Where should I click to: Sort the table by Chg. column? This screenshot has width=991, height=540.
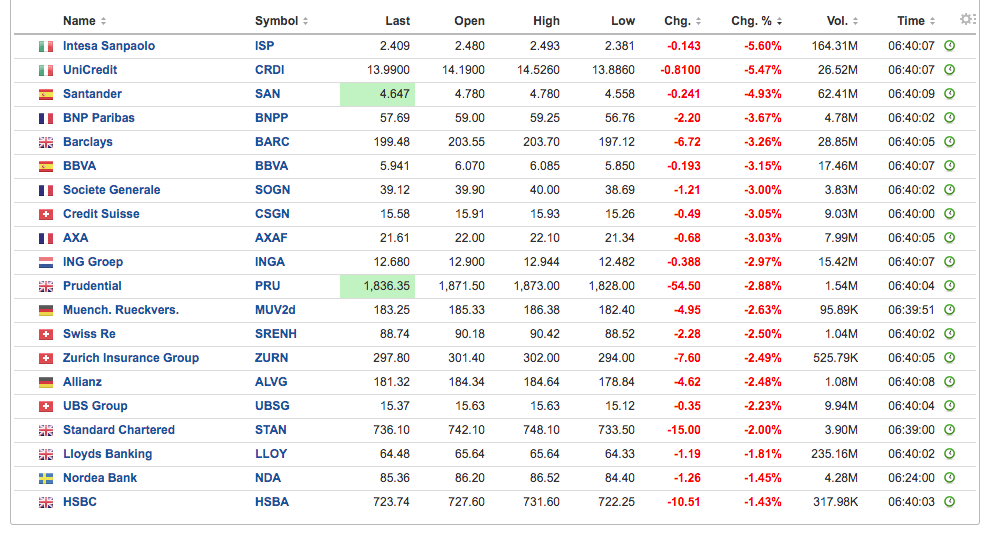coord(683,21)
